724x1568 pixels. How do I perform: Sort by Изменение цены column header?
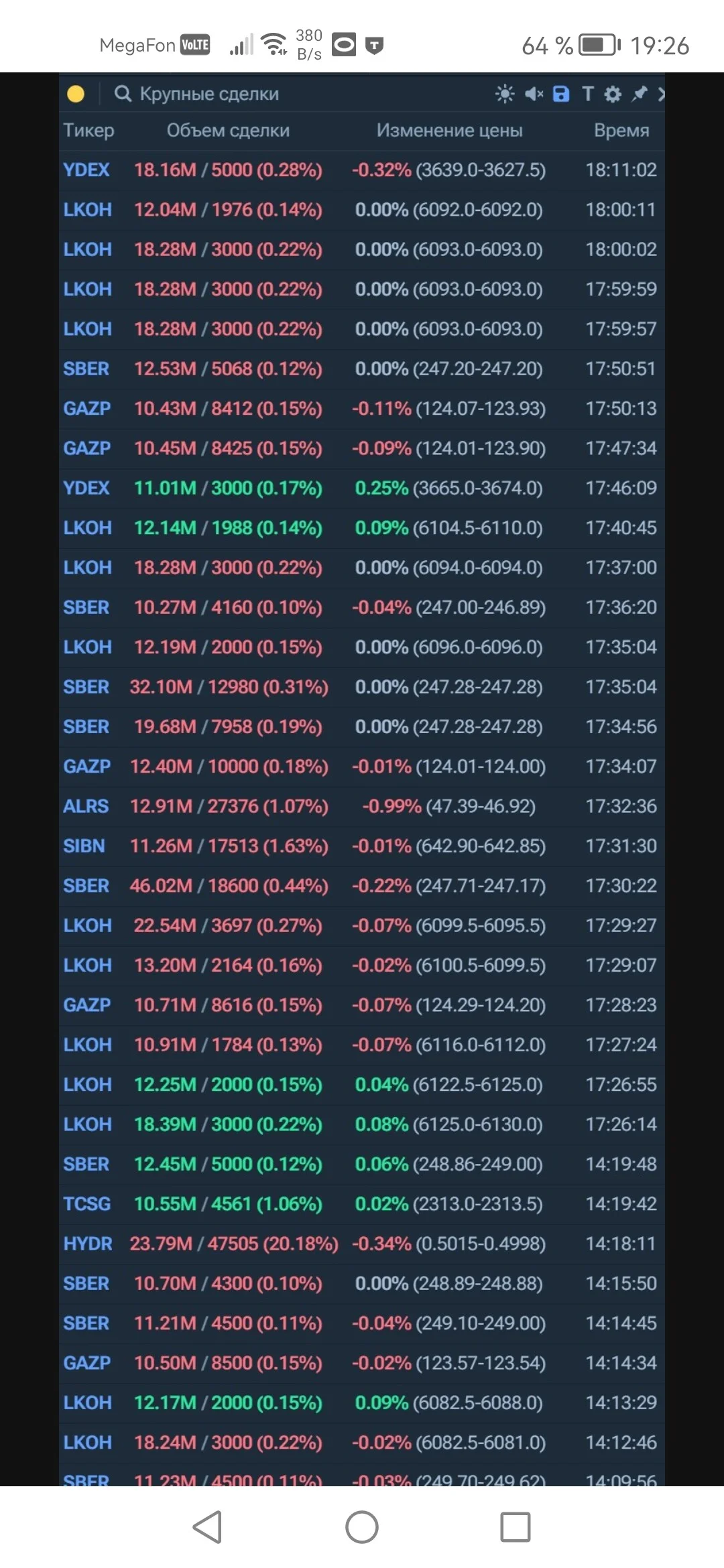tap(449, 131)
